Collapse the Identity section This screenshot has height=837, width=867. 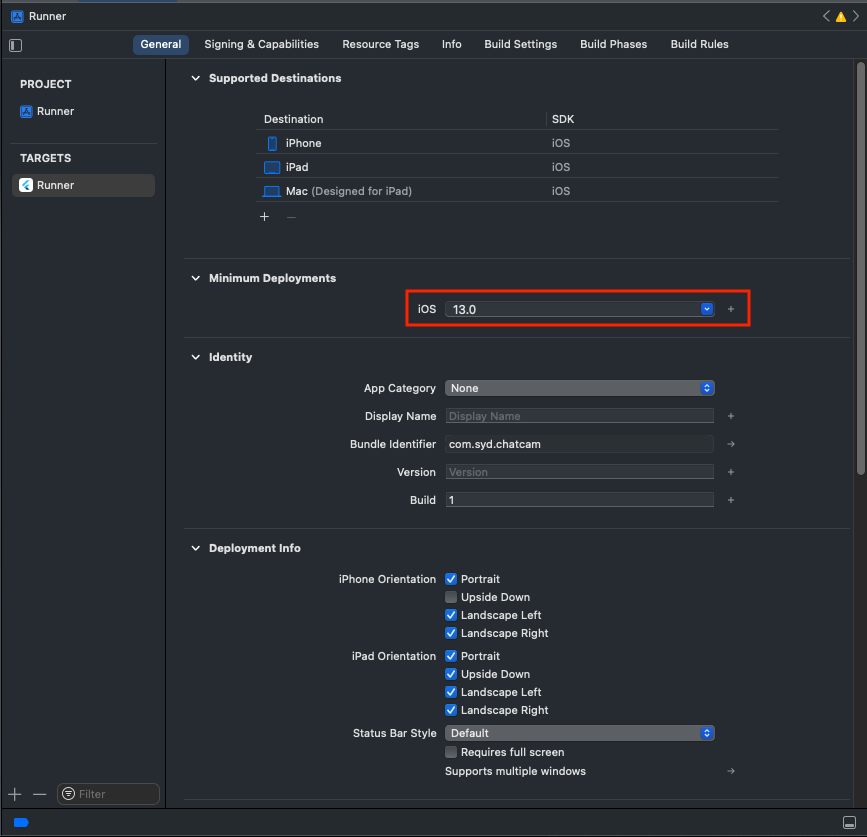coord(195,357)
